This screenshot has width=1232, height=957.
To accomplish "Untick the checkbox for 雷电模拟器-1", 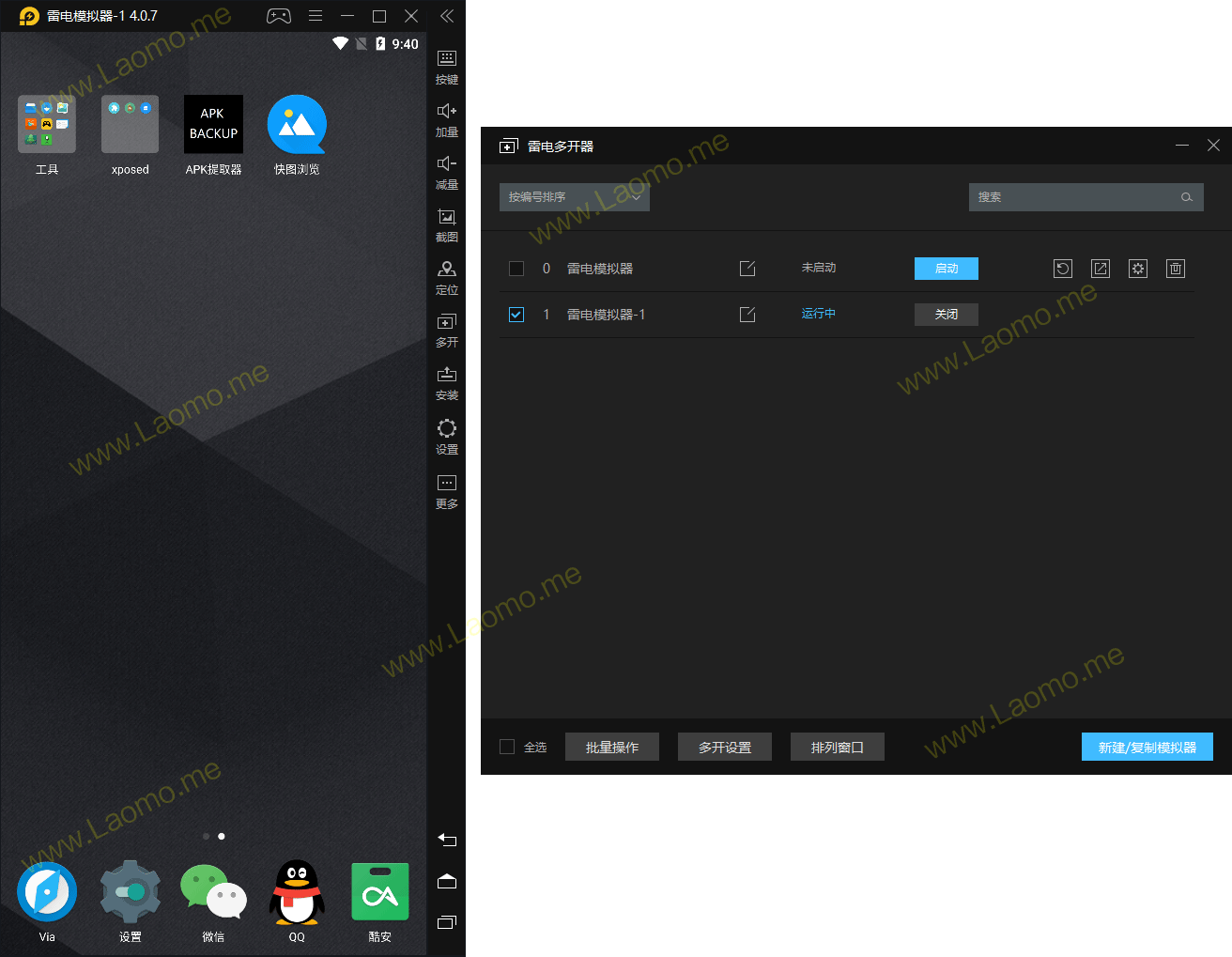I will tap(516, 315).
